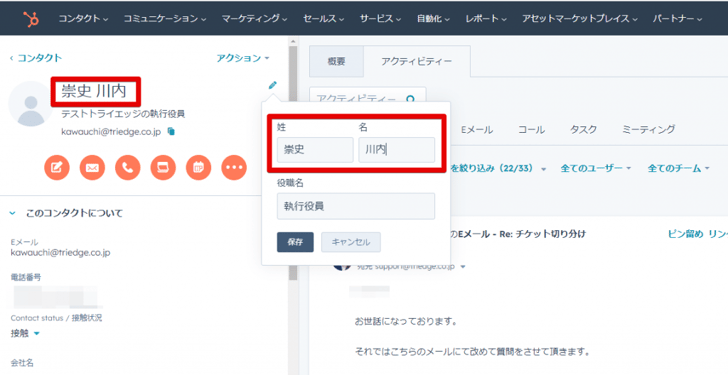The width and height of the screenshot is (728, 375).
Task: Click the 電話番号 field label
Action: pyautogui.click(x=26, y=277)
